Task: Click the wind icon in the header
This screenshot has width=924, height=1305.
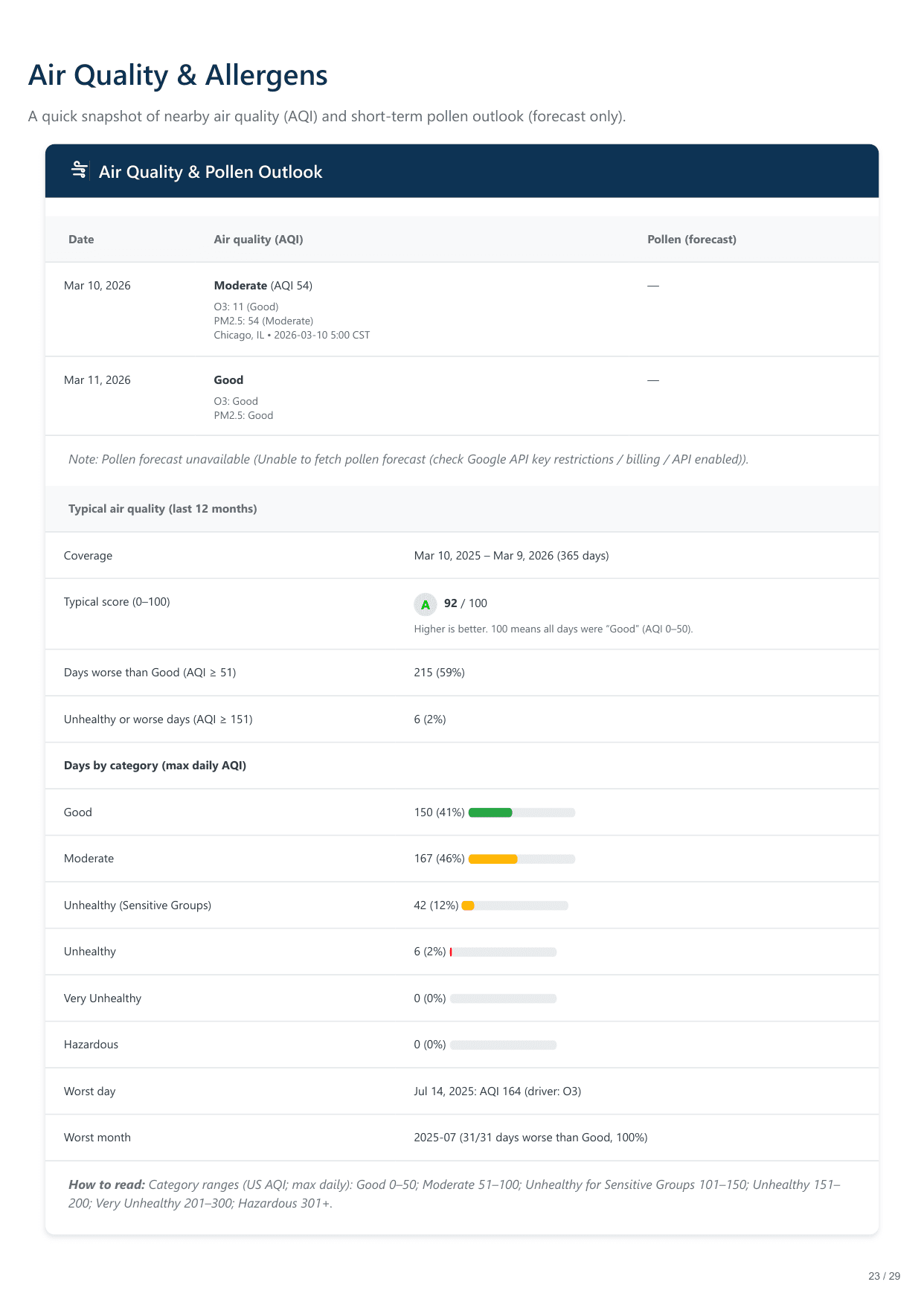Action: (80, 170)
